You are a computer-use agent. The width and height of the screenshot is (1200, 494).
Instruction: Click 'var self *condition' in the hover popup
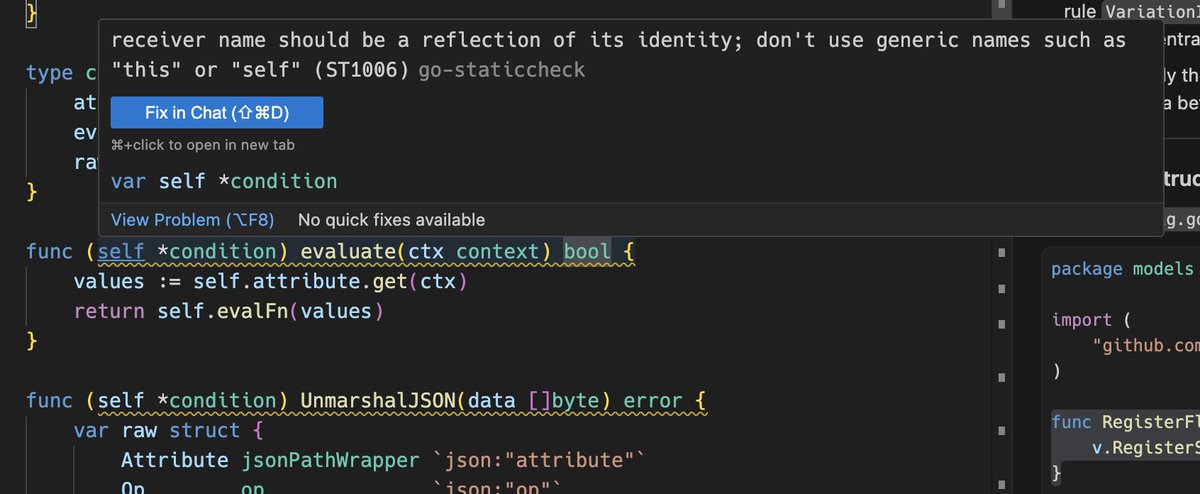click(x=224, y=181)
